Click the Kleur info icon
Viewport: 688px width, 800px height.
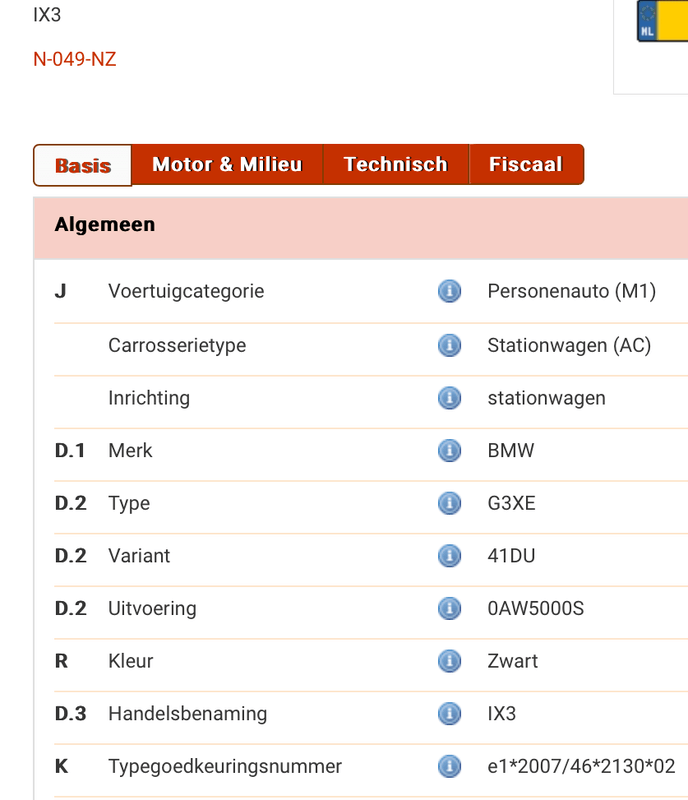(450, 661)
